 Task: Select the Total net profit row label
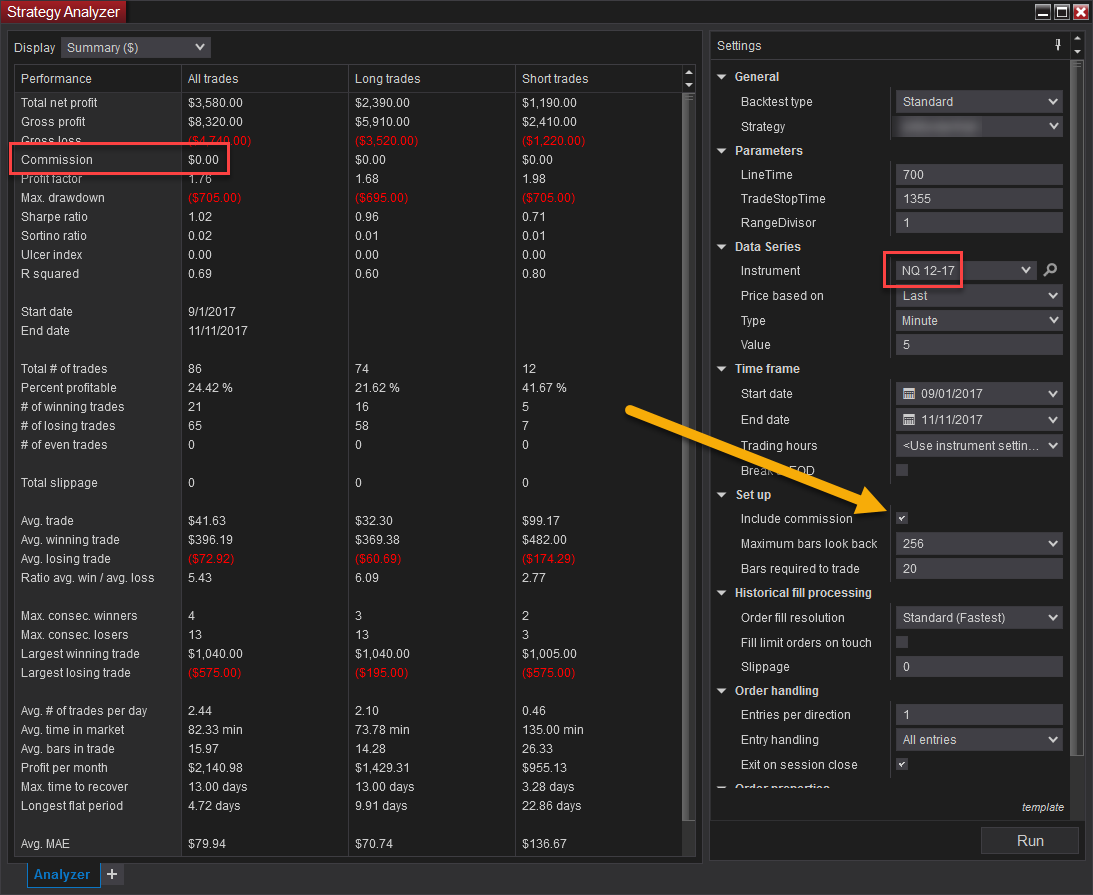[x=59, y=102]
